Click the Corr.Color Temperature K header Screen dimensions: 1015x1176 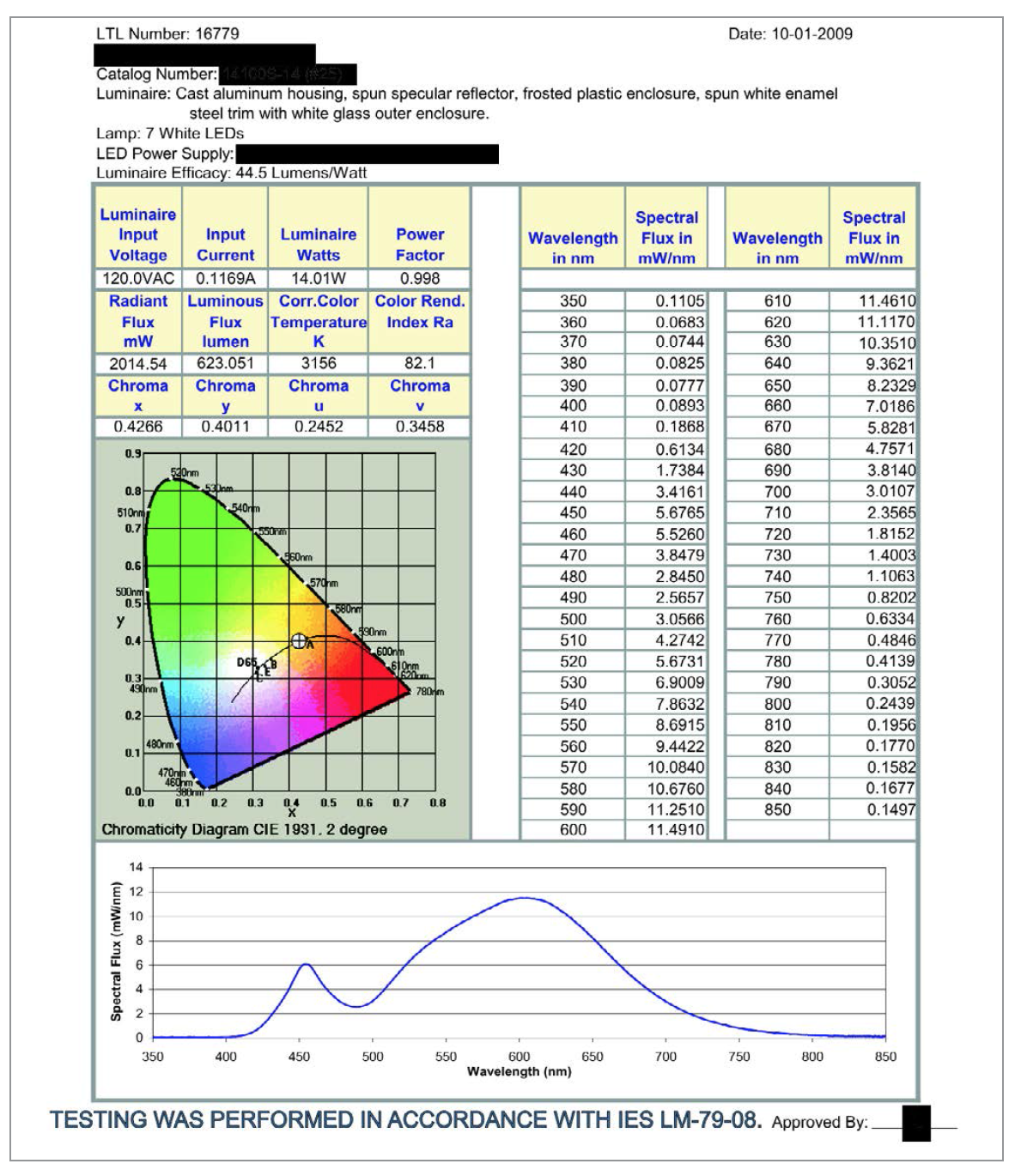(x=319, y=321)
